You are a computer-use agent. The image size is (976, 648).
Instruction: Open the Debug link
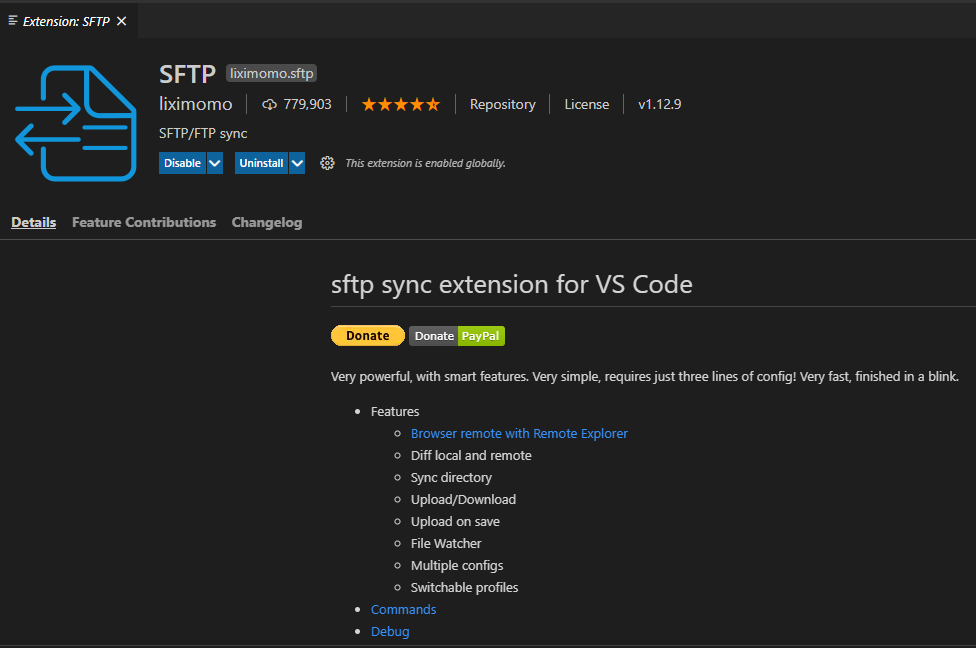pos(390,631)
